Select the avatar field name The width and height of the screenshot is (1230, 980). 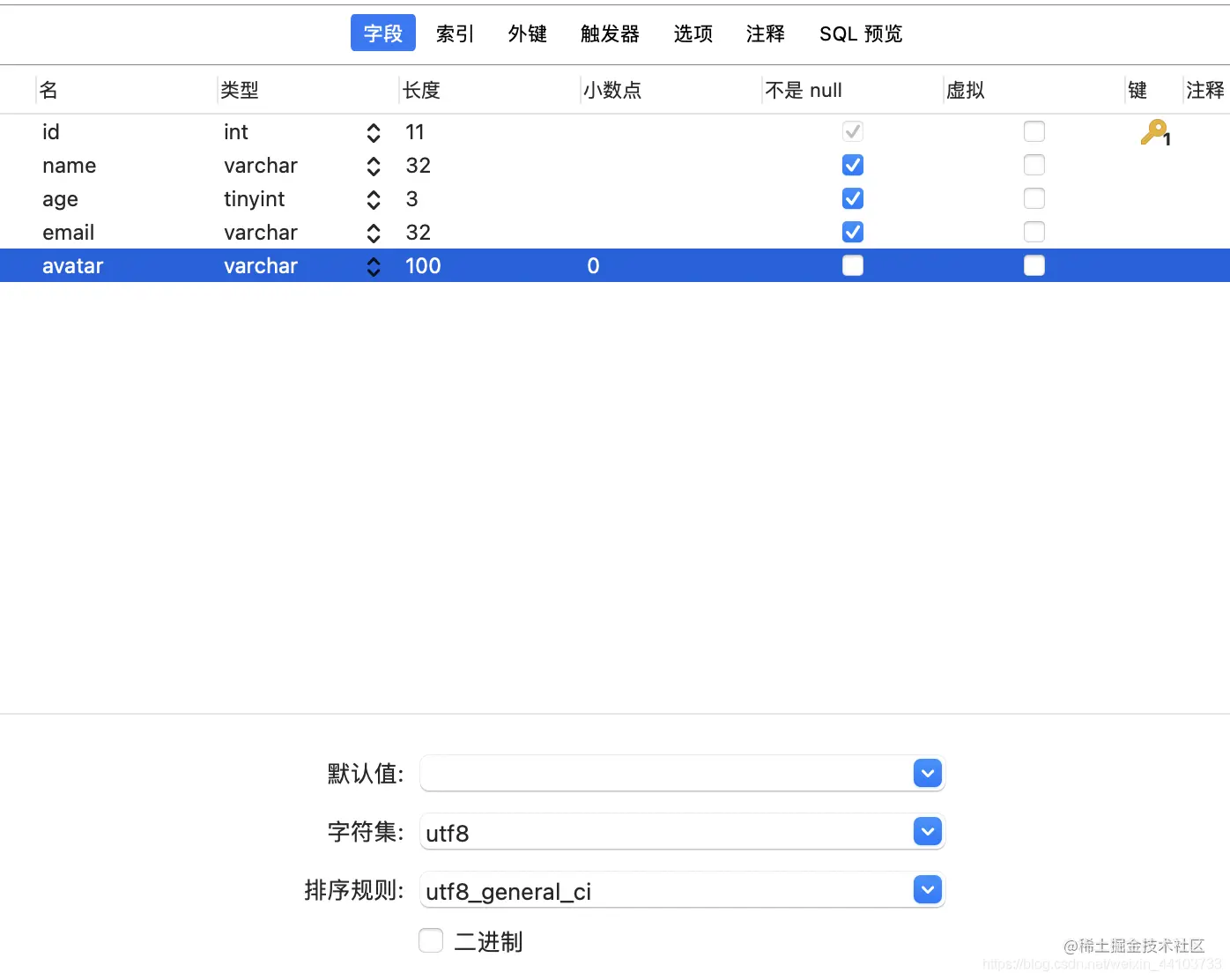pos(72,266)
